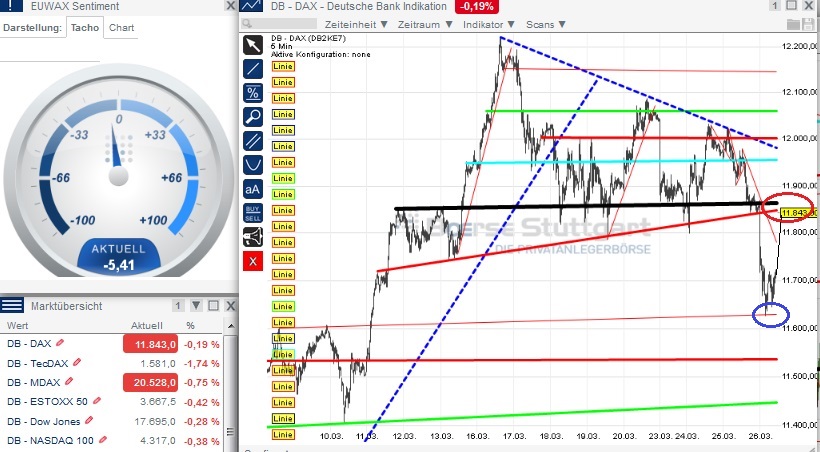Select the aA text annotation tool

[x=253, y=189]
